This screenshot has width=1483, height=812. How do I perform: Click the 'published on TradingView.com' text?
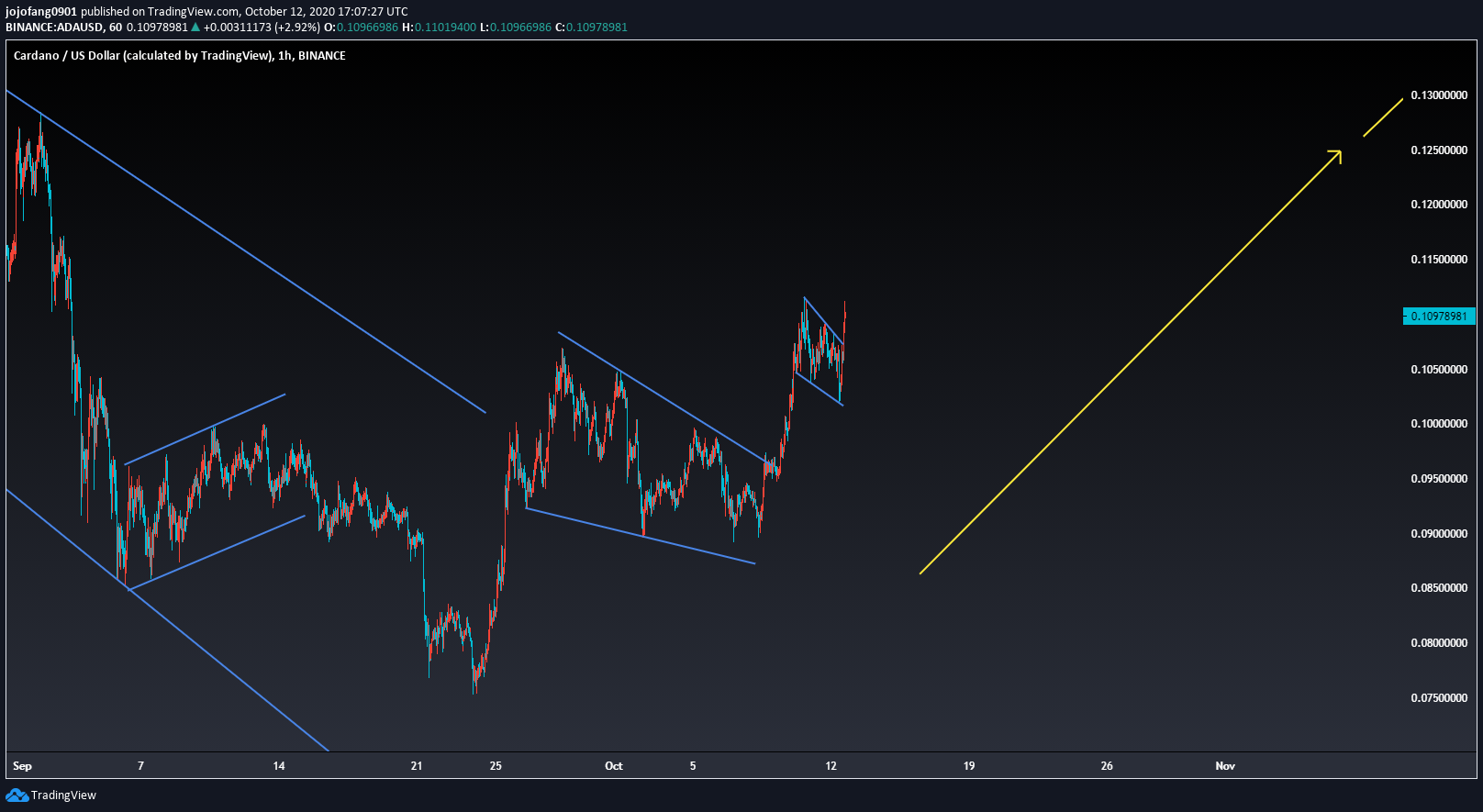click(161, 12)
